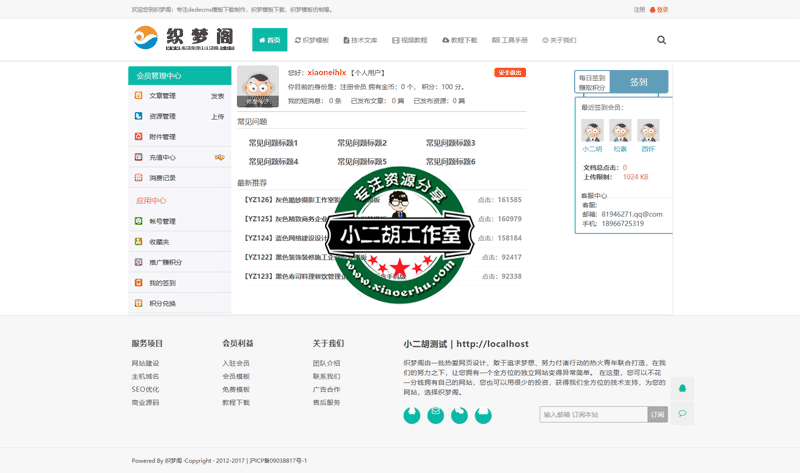The image size is (800, 473).
Task: Click the 发表 link beside 文章管理
Action: [217, 96]
